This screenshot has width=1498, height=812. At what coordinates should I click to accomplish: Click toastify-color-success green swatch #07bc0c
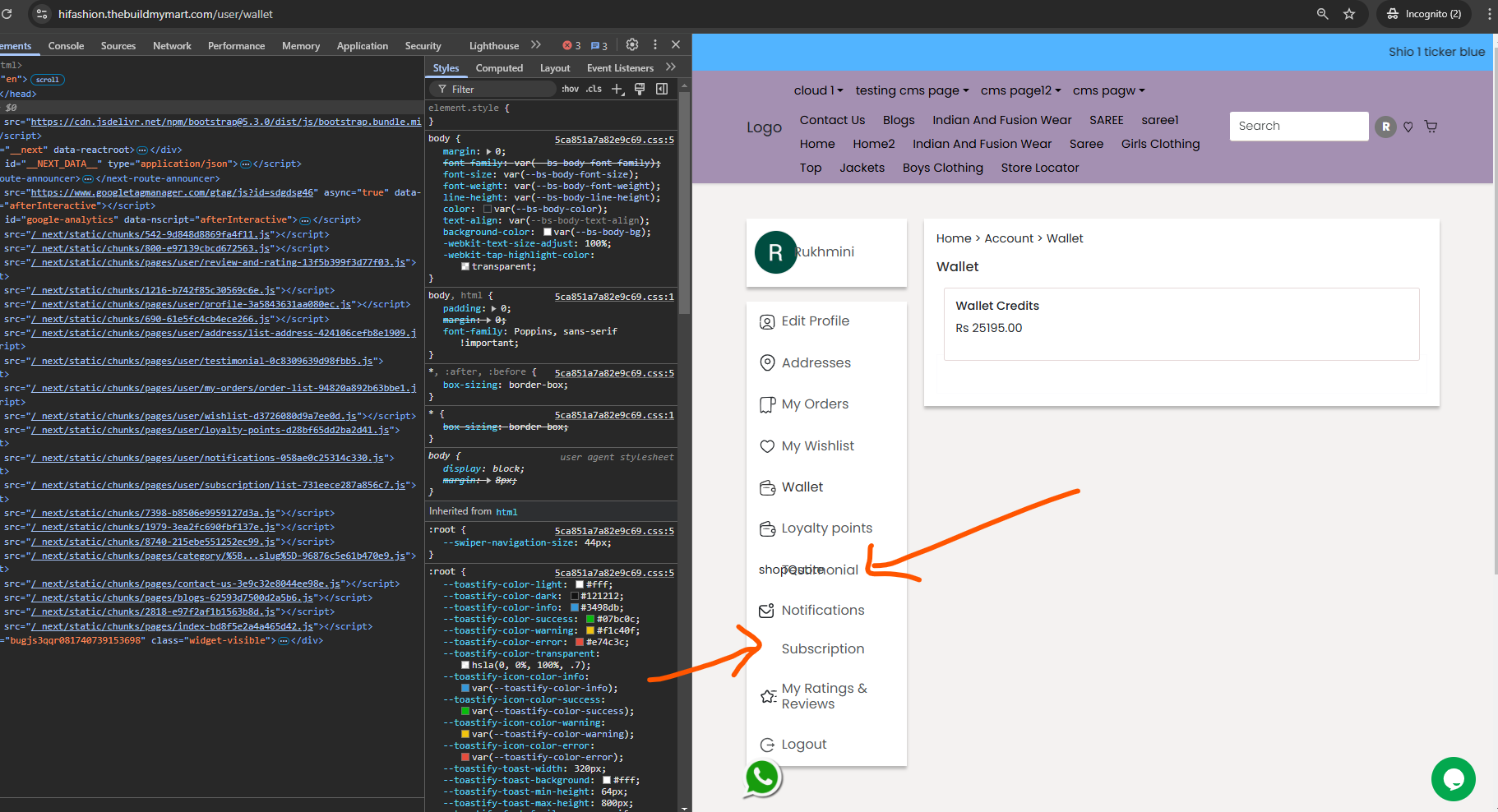(589, 620)
